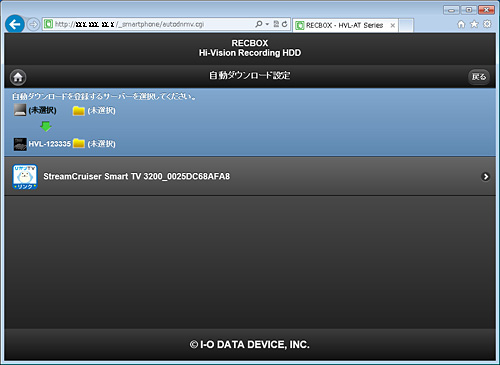Click the green download arrow icon

[46, 126]
